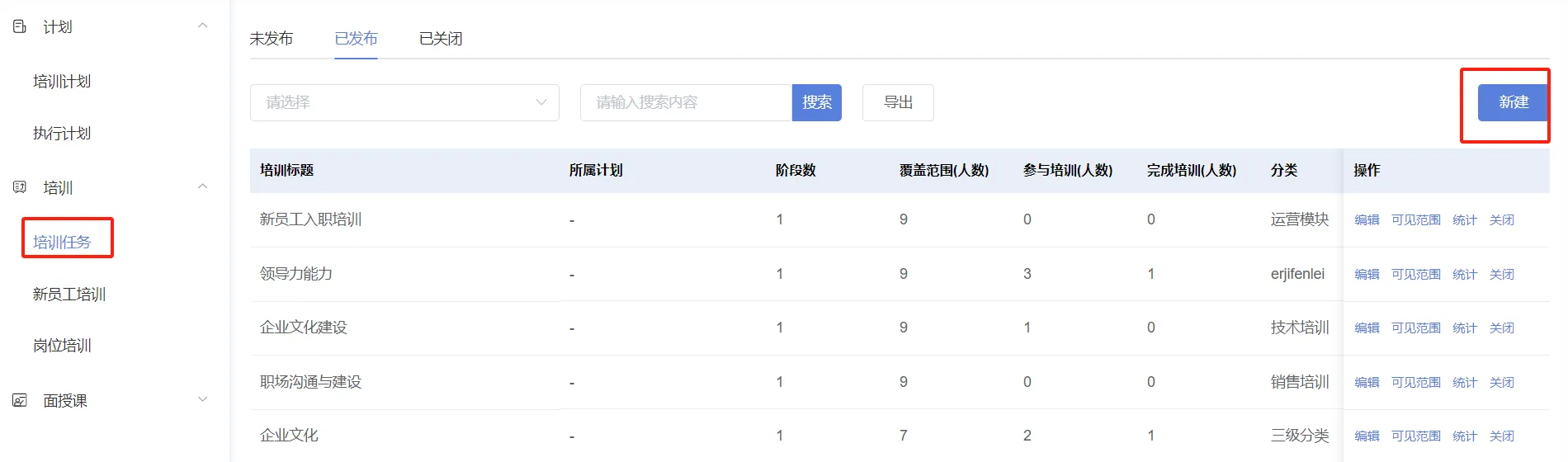1568x462 pixels.
Task: Click the 计划 sidebar section icon
Action: click(x=20, y=26)
